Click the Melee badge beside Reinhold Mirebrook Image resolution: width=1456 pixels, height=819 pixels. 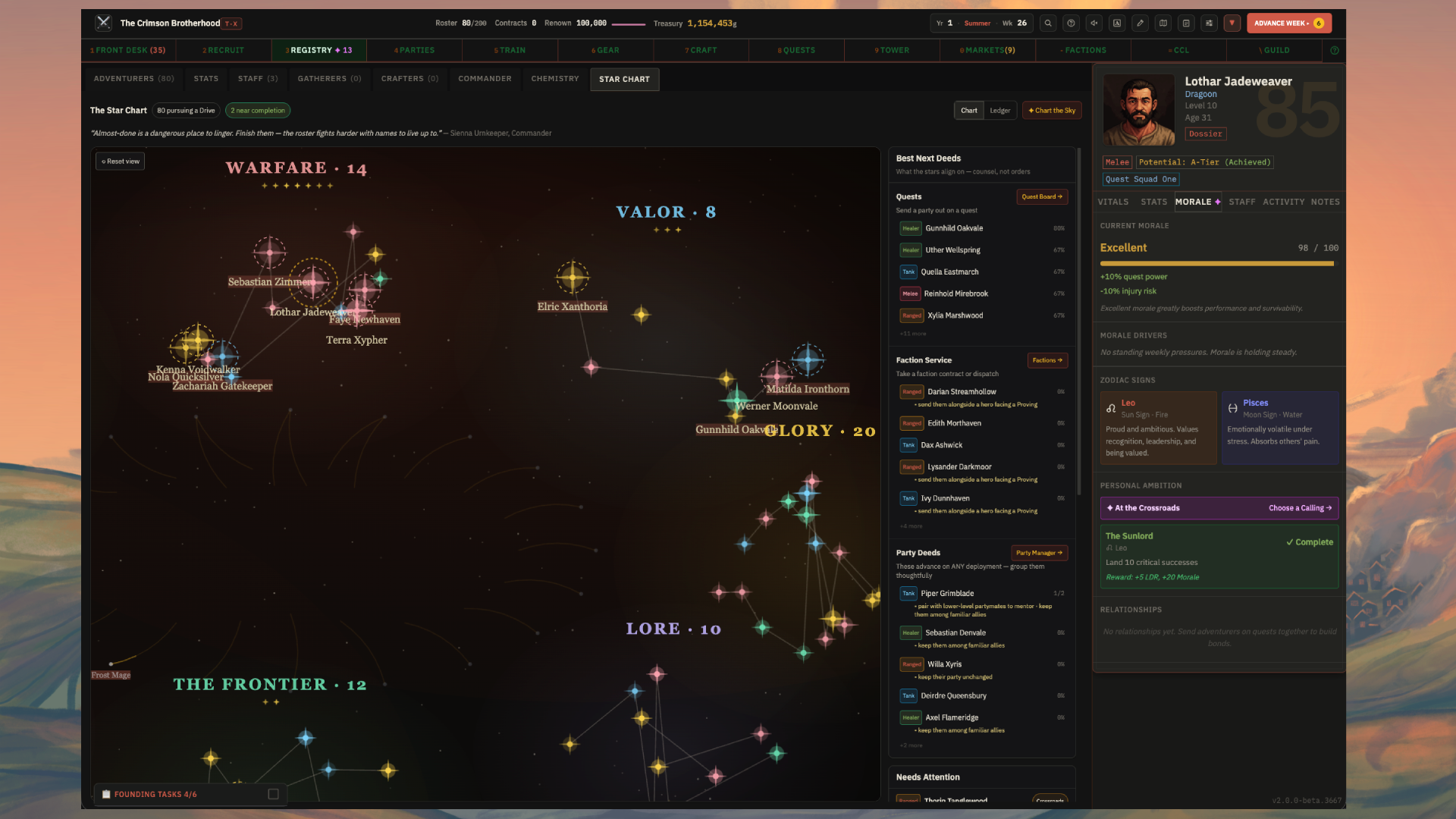[910, 293]
